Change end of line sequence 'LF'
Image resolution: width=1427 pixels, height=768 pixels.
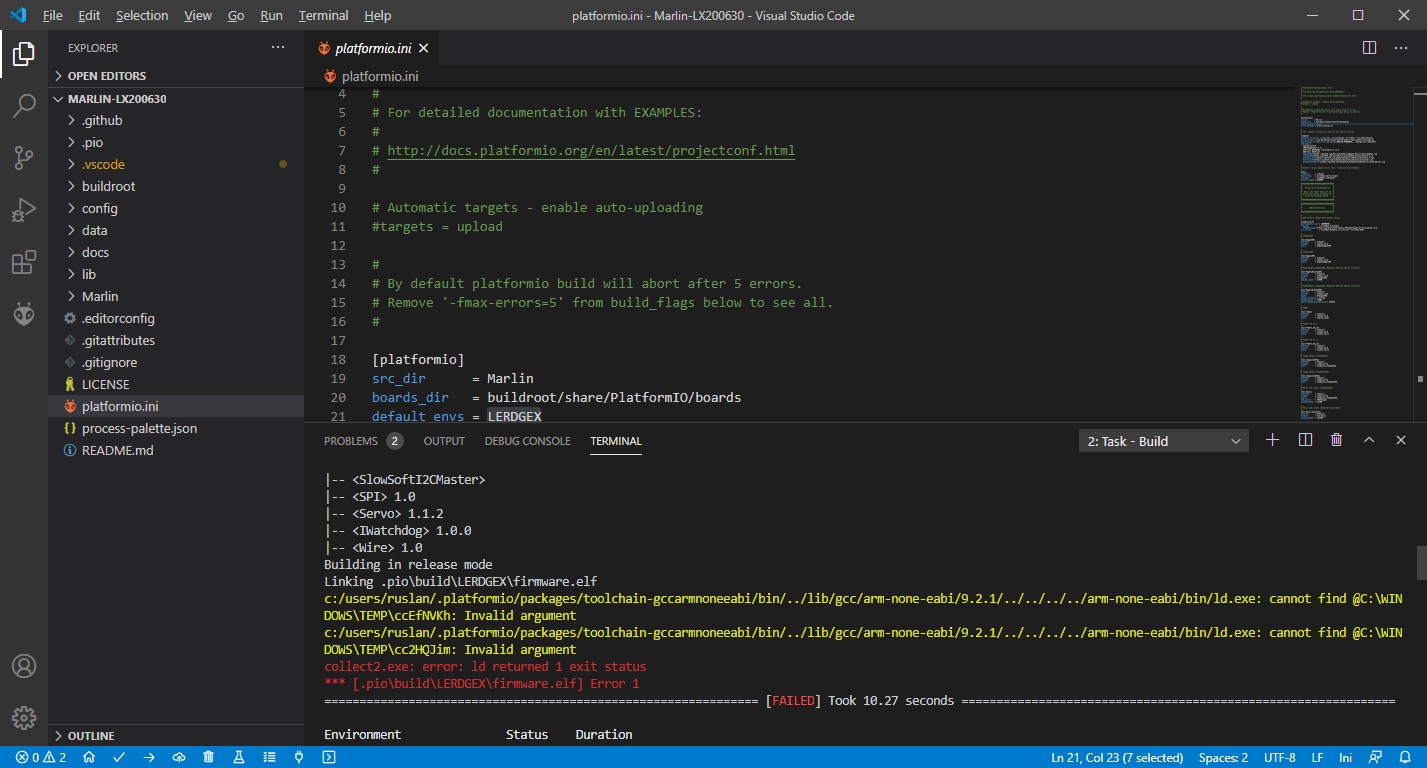click(x=1318, y=758)
